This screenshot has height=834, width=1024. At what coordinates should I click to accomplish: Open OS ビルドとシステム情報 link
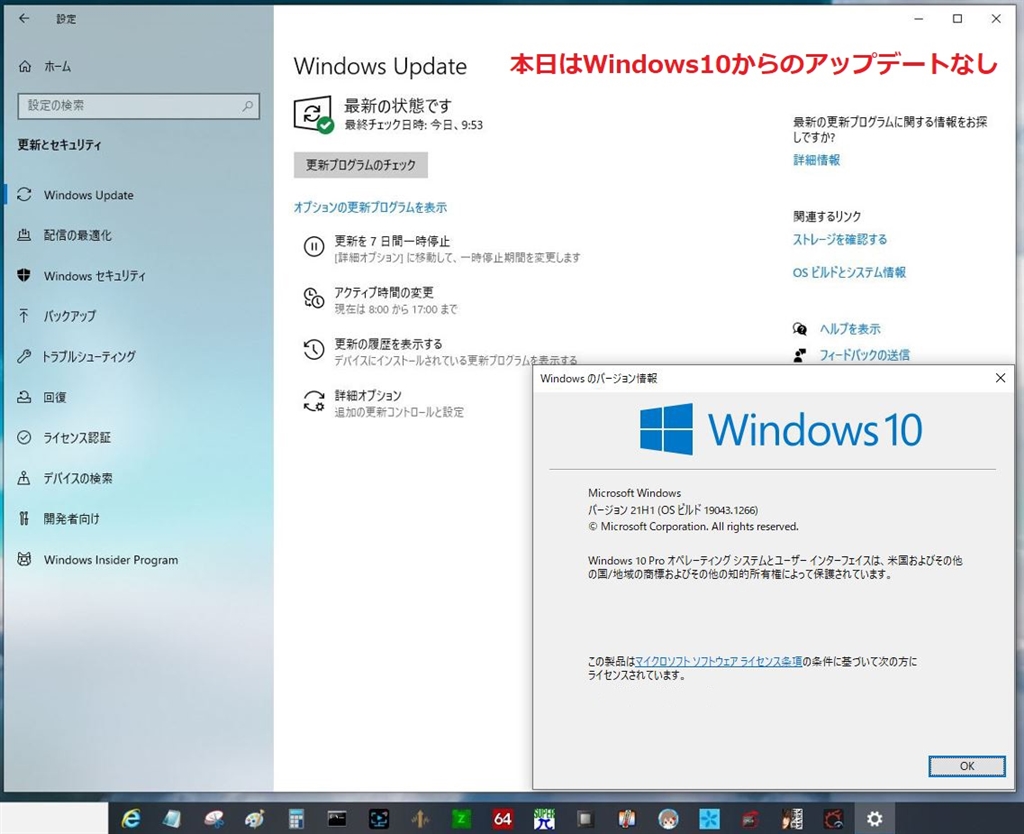(x=849, y=272)
